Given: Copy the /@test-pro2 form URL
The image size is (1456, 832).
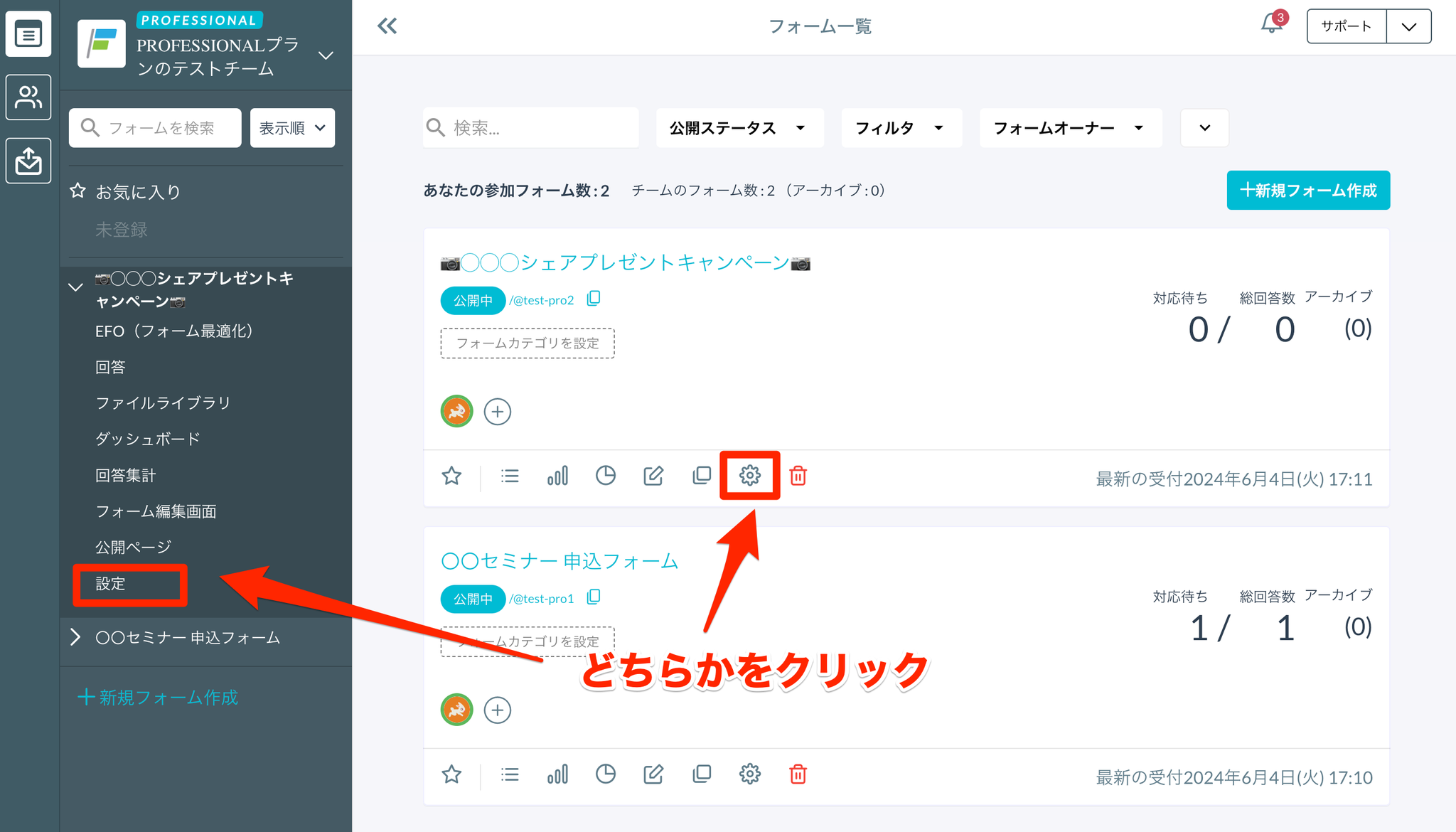Looking at the screenshot, I should pos(594,299).
